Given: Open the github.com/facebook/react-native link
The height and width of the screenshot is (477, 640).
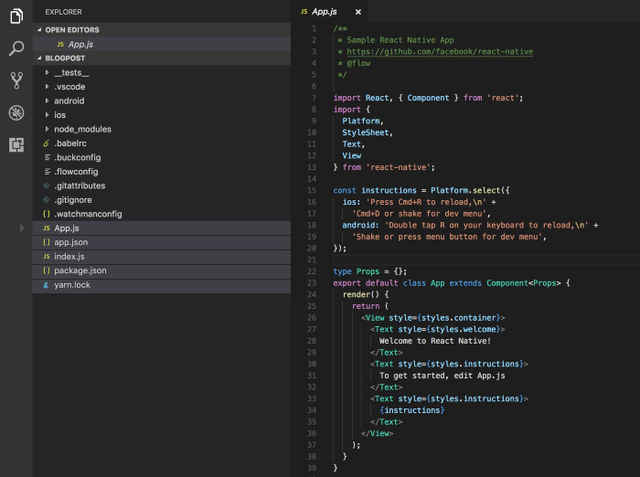Looking at the screenshot, I should [440, 52].
